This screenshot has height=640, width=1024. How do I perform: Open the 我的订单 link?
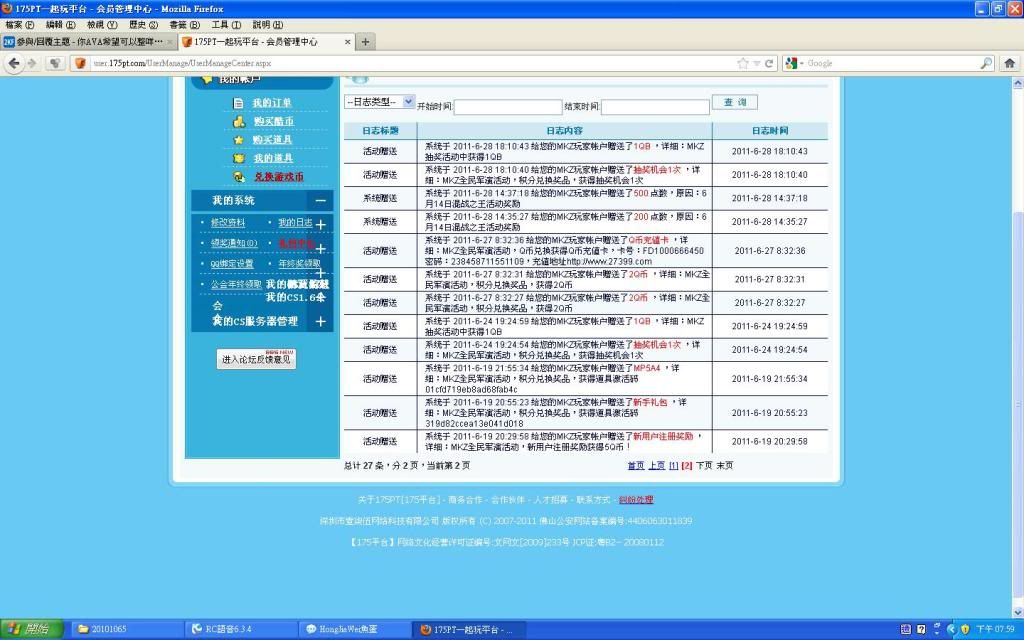tap(272, 103)
